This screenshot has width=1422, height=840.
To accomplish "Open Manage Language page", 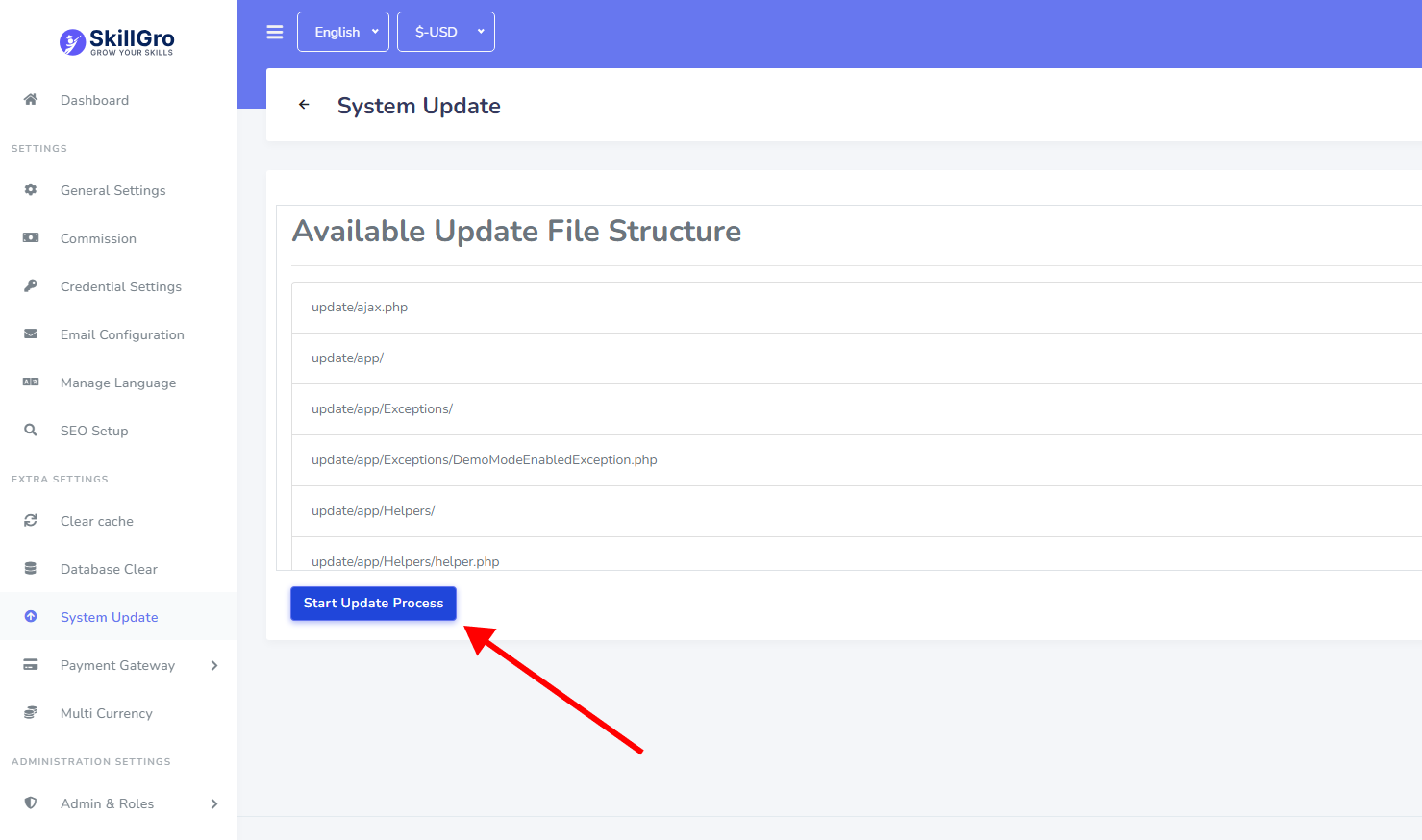I will pos(118,383).
